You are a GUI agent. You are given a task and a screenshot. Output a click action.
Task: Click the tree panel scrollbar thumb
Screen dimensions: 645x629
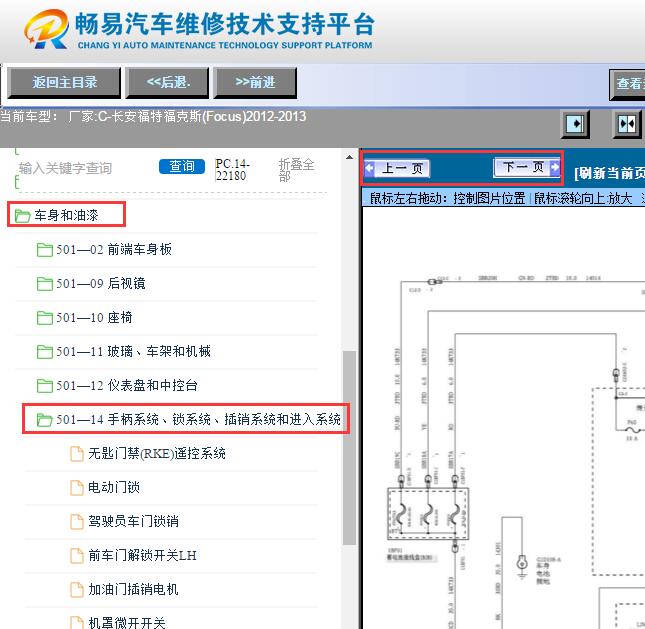tap(349, 448)
